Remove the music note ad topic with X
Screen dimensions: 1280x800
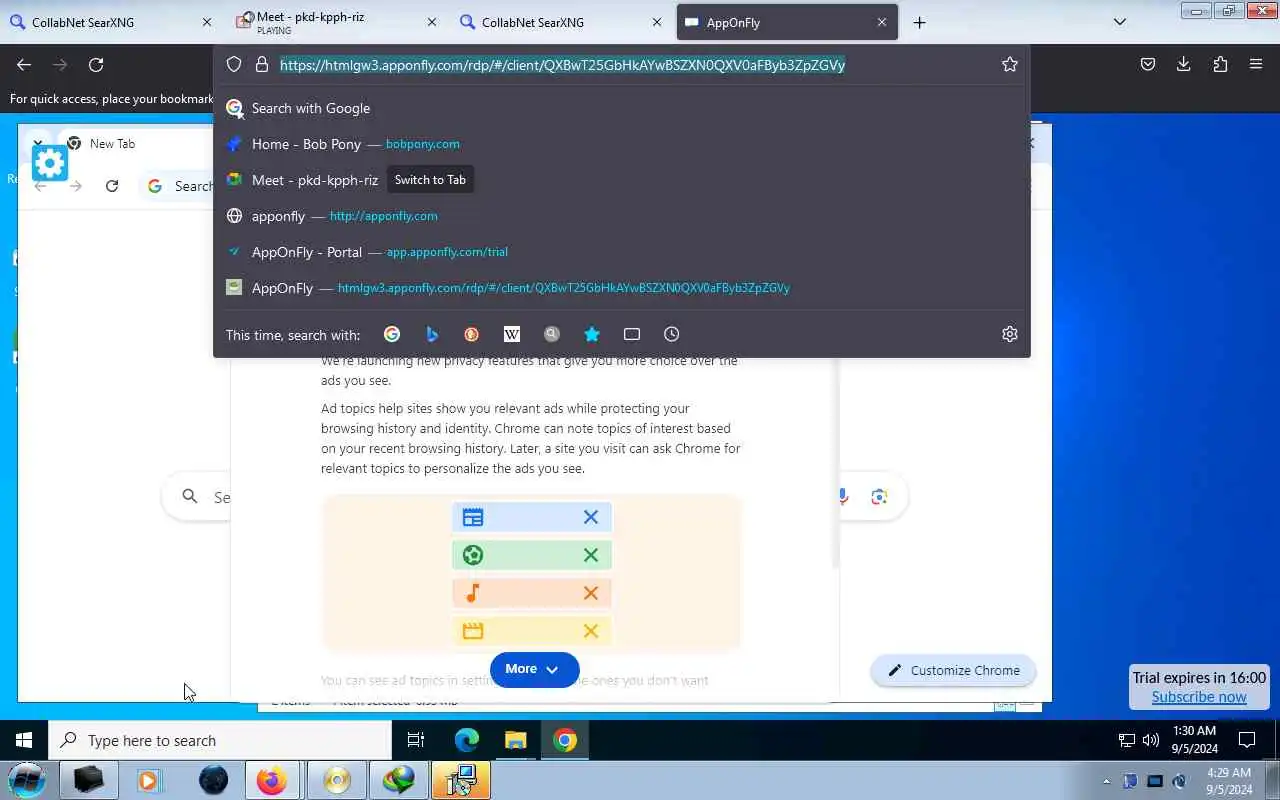click(x=591, y=593)
